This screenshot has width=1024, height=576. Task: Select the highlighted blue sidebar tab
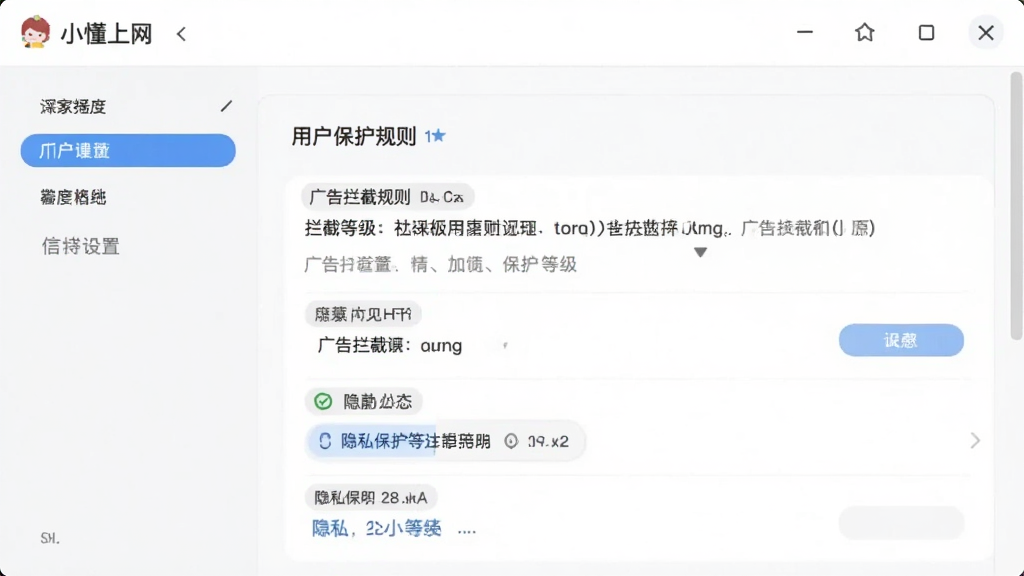[128, 150]
